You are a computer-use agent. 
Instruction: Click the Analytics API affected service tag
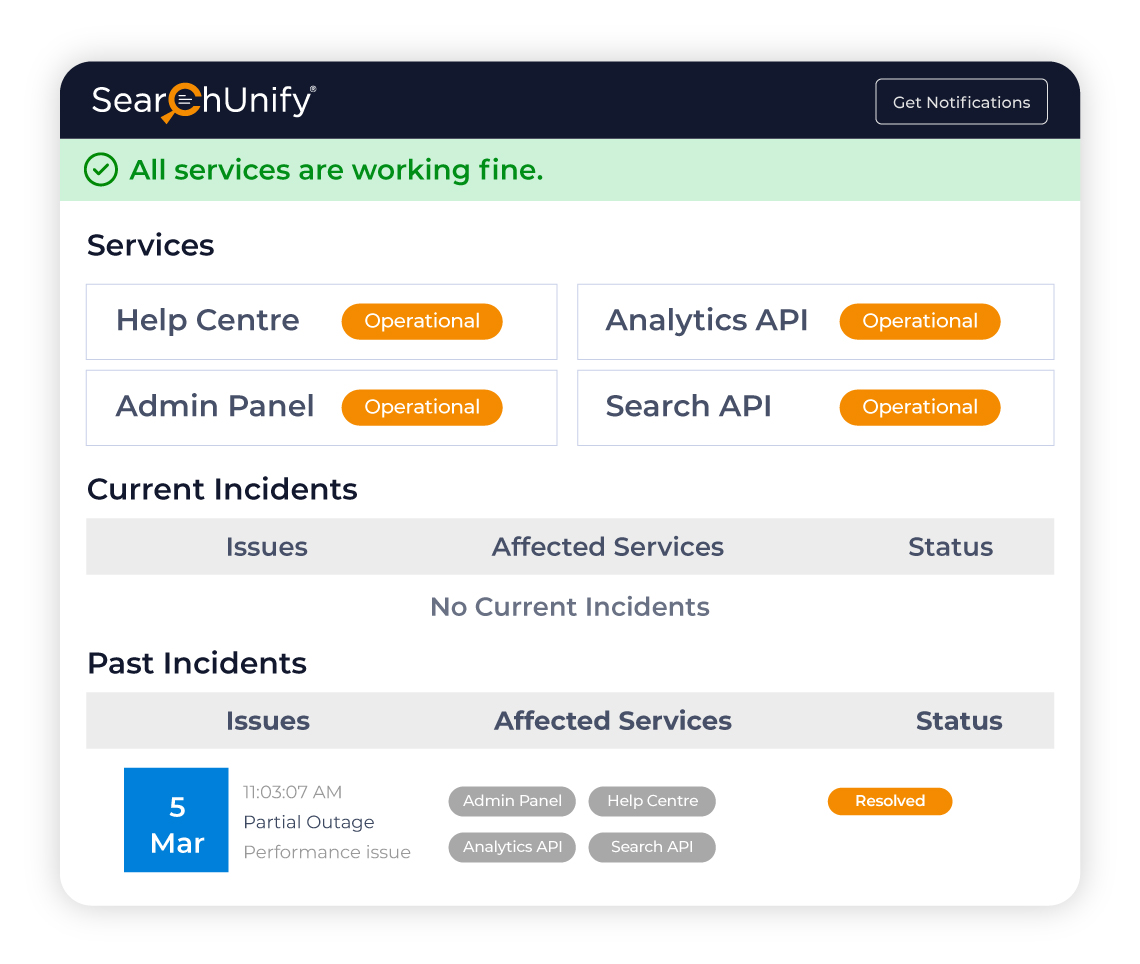coord(512,847)
